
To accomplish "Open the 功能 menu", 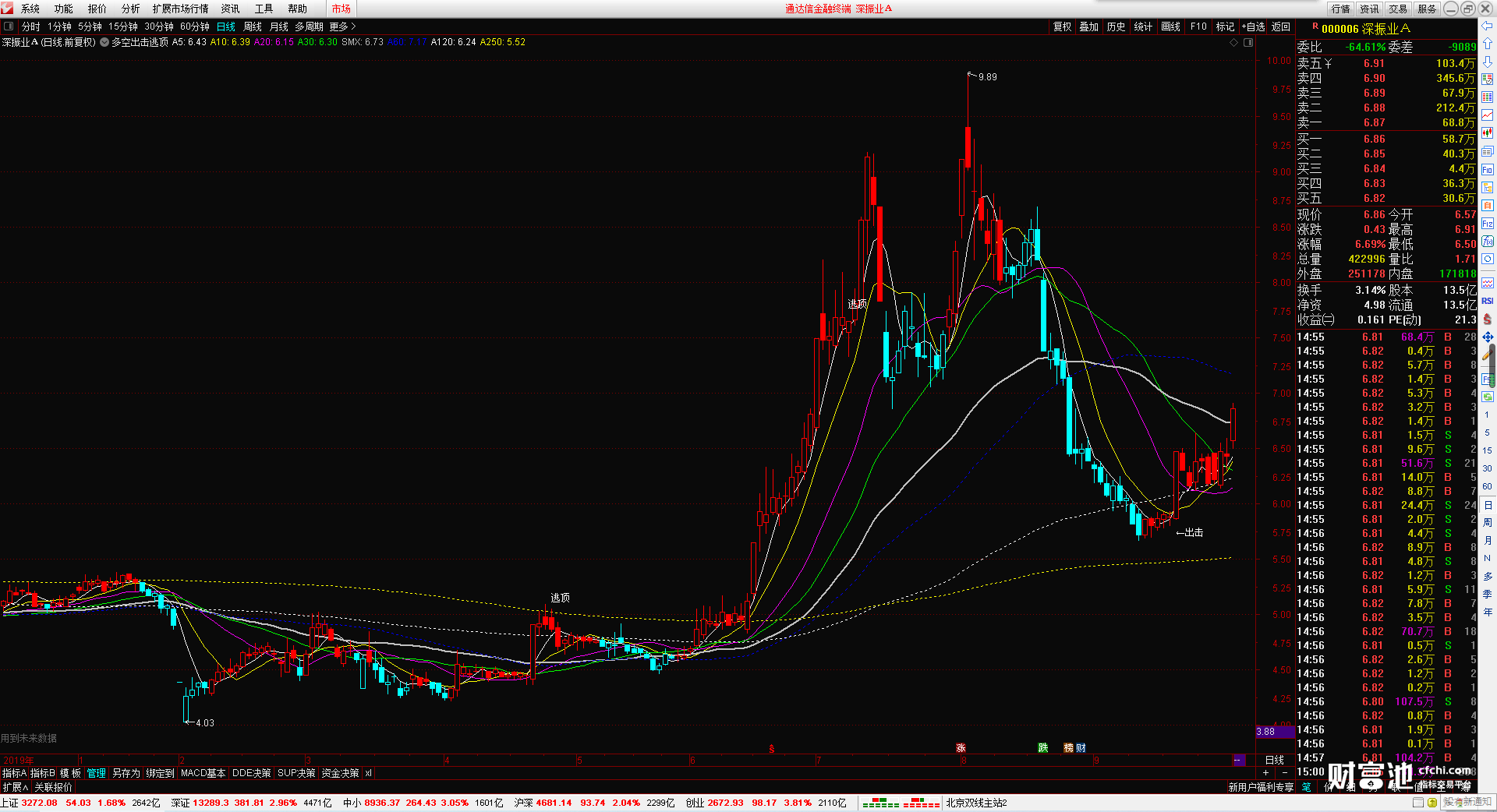I will [x=64, y=9].
